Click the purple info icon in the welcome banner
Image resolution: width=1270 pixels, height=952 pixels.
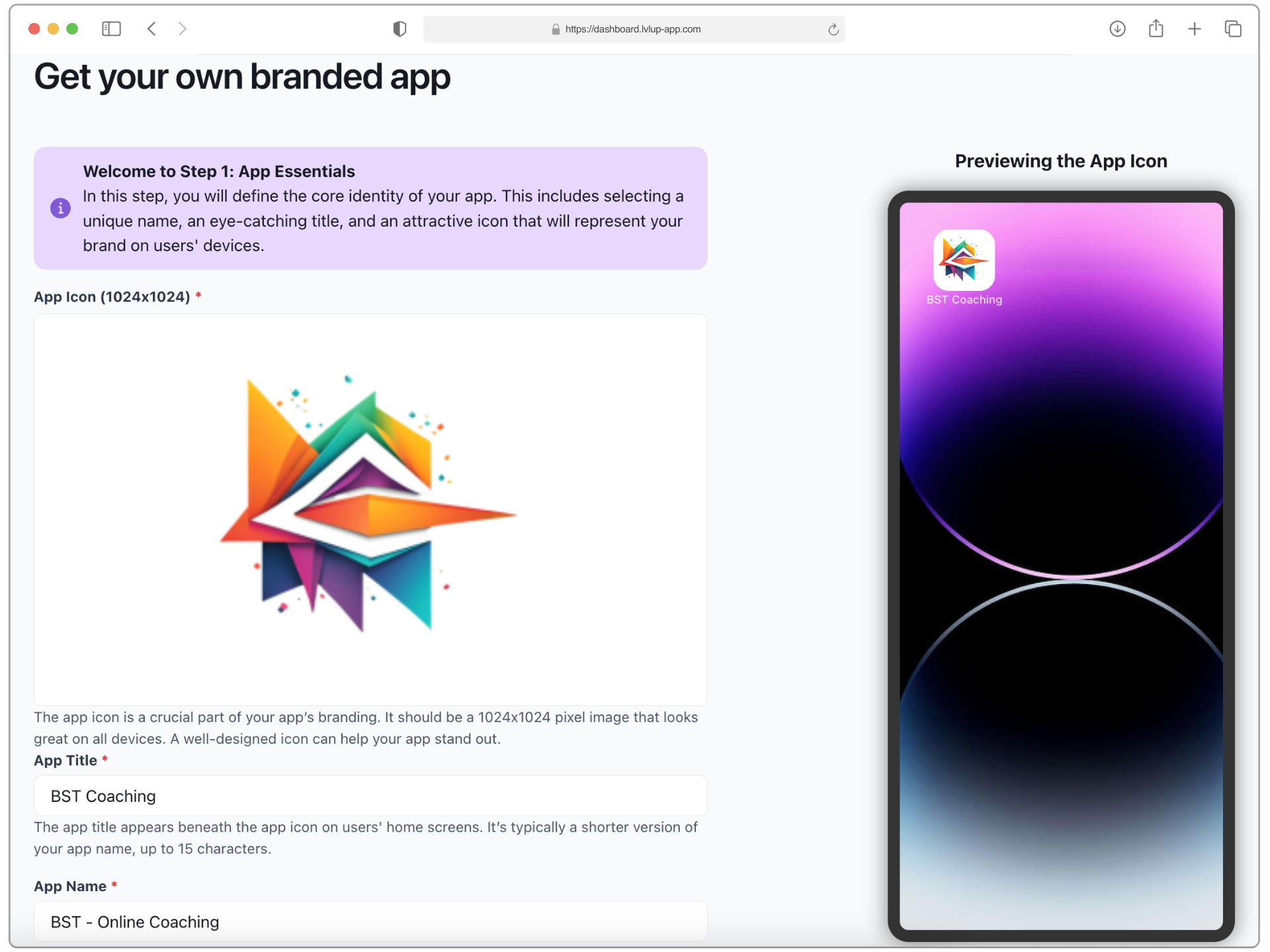click(60, 208)
